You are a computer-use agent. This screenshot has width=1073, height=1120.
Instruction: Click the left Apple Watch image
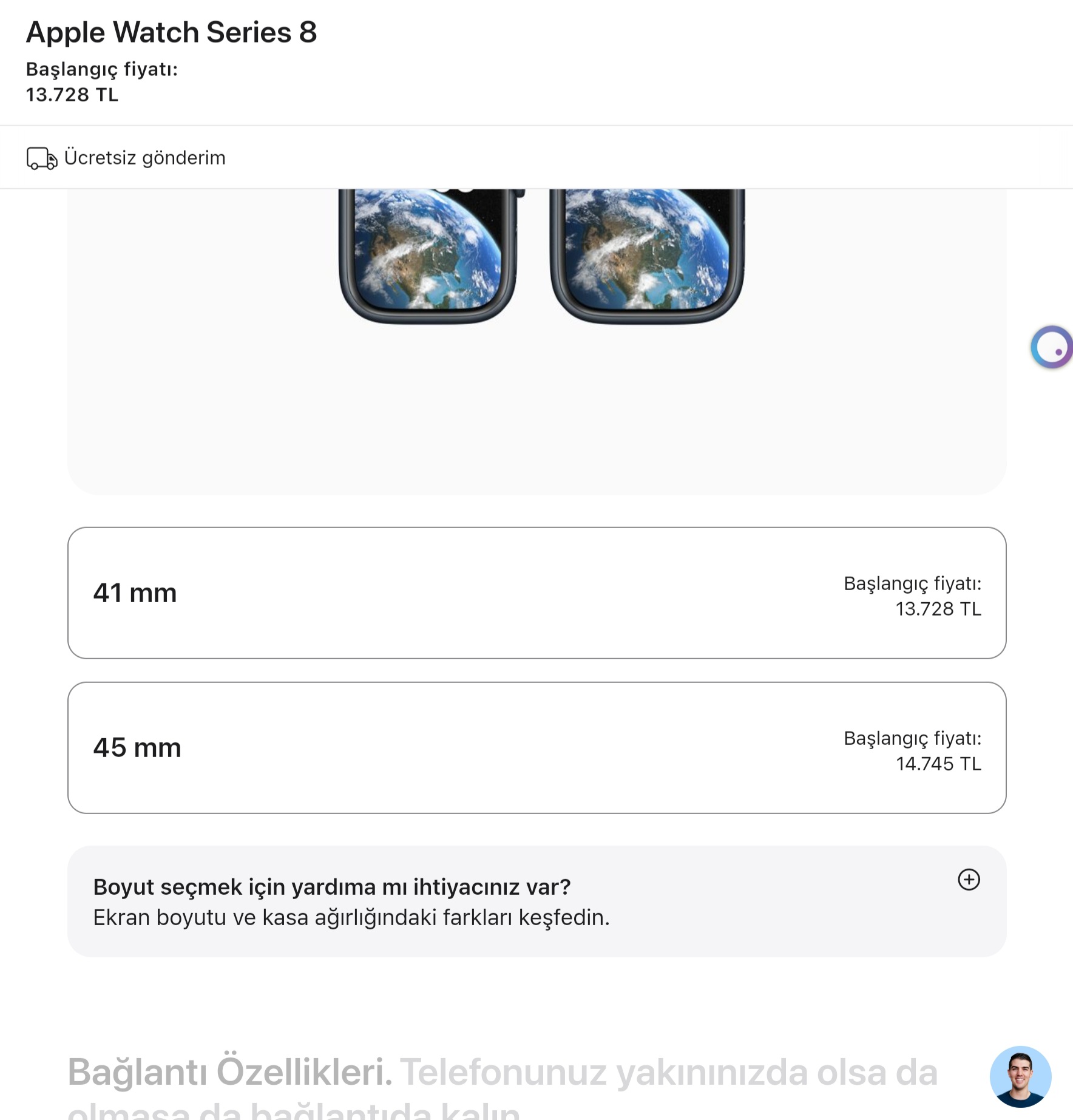pyautogui.click(x=428, y=255)
